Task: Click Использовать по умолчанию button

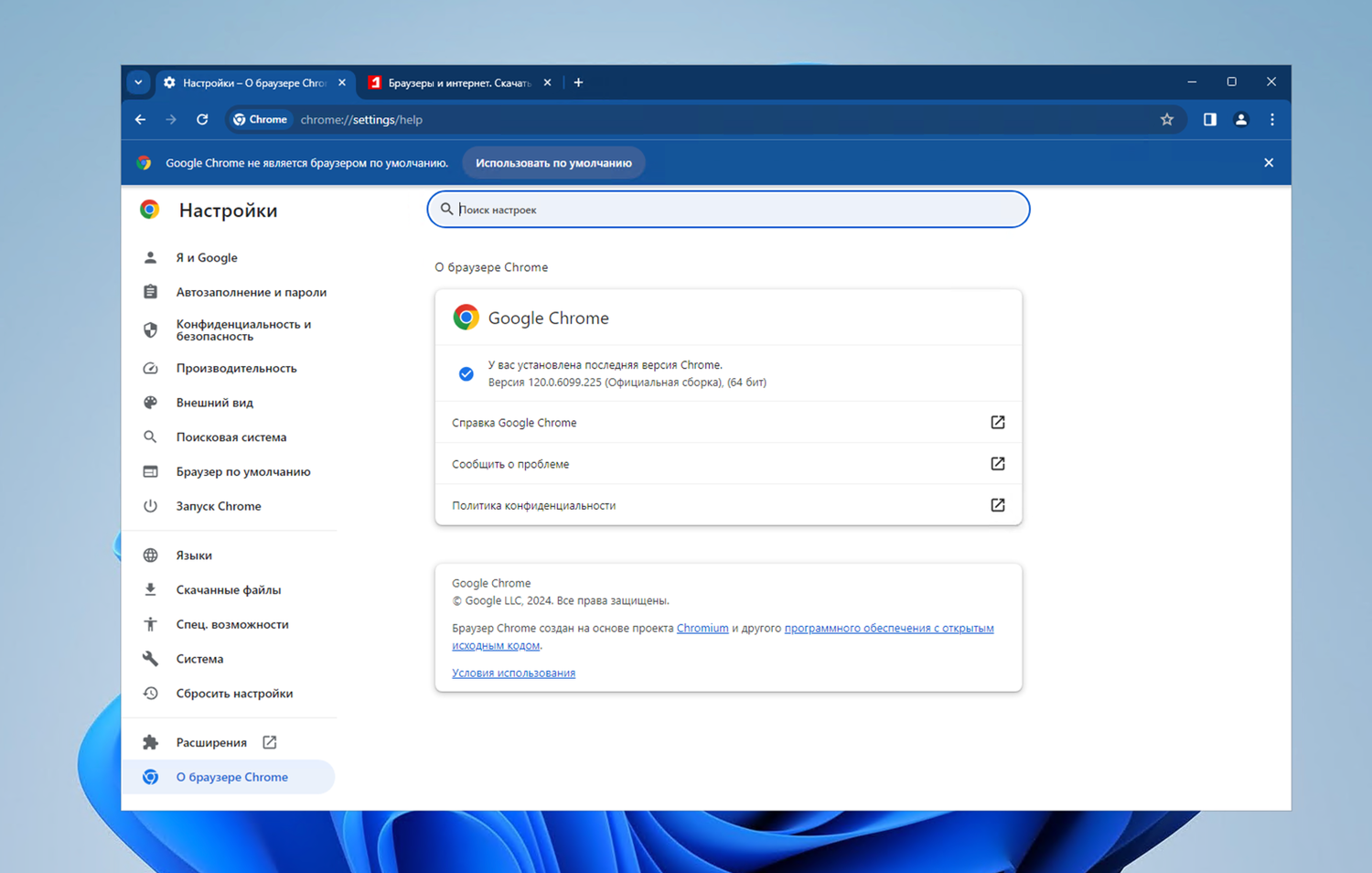Action: pos(553,163)
